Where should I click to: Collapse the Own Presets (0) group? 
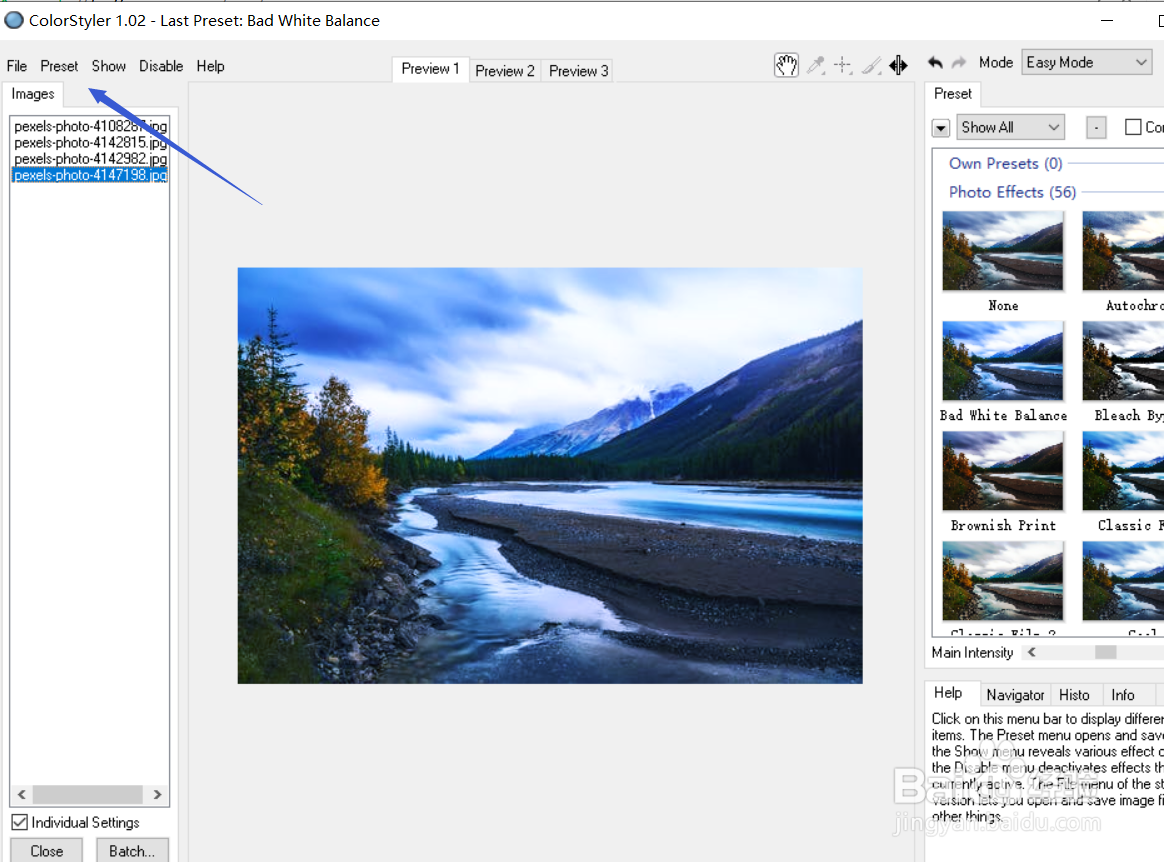click(1005, 163)
